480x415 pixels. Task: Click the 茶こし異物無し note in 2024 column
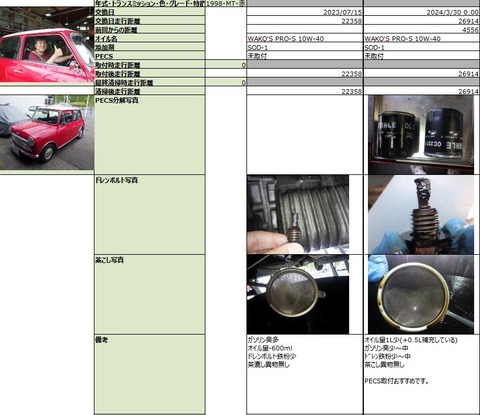tap(384, 364)
